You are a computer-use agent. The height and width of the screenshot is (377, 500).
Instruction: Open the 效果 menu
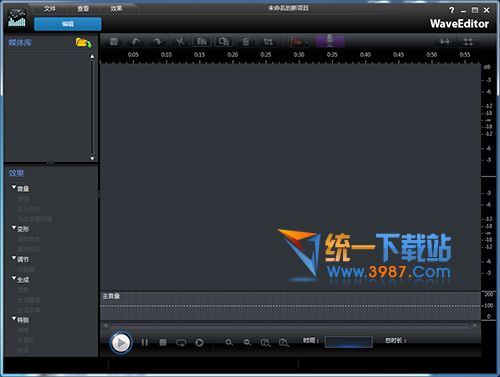[x=116, y=8]
